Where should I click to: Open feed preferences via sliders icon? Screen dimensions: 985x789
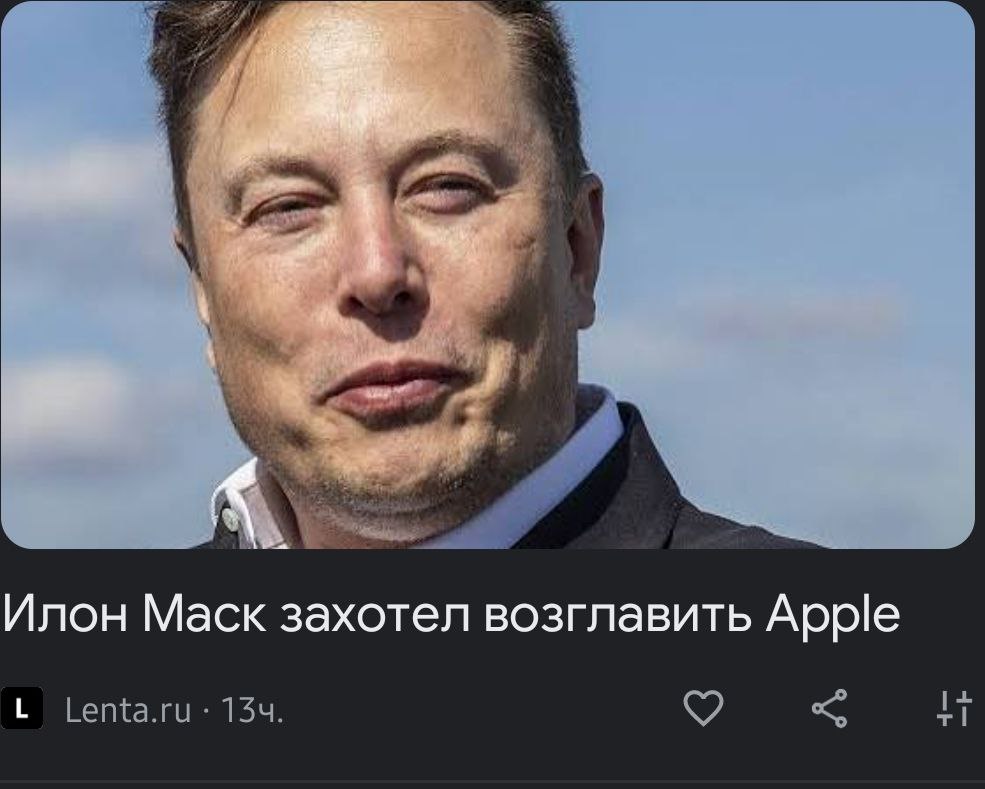click(x=954, y=708)
